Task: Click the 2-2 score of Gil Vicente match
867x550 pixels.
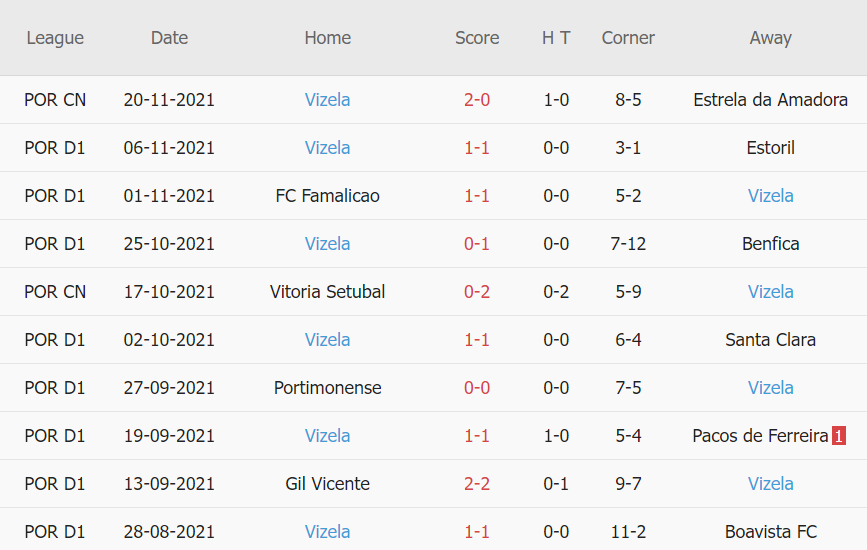Action: (x=477, y=484)
